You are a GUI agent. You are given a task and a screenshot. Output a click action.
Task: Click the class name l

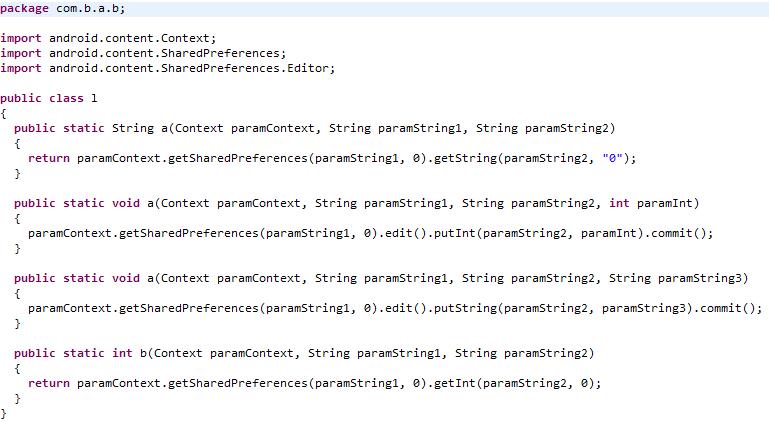pos(94,98)
